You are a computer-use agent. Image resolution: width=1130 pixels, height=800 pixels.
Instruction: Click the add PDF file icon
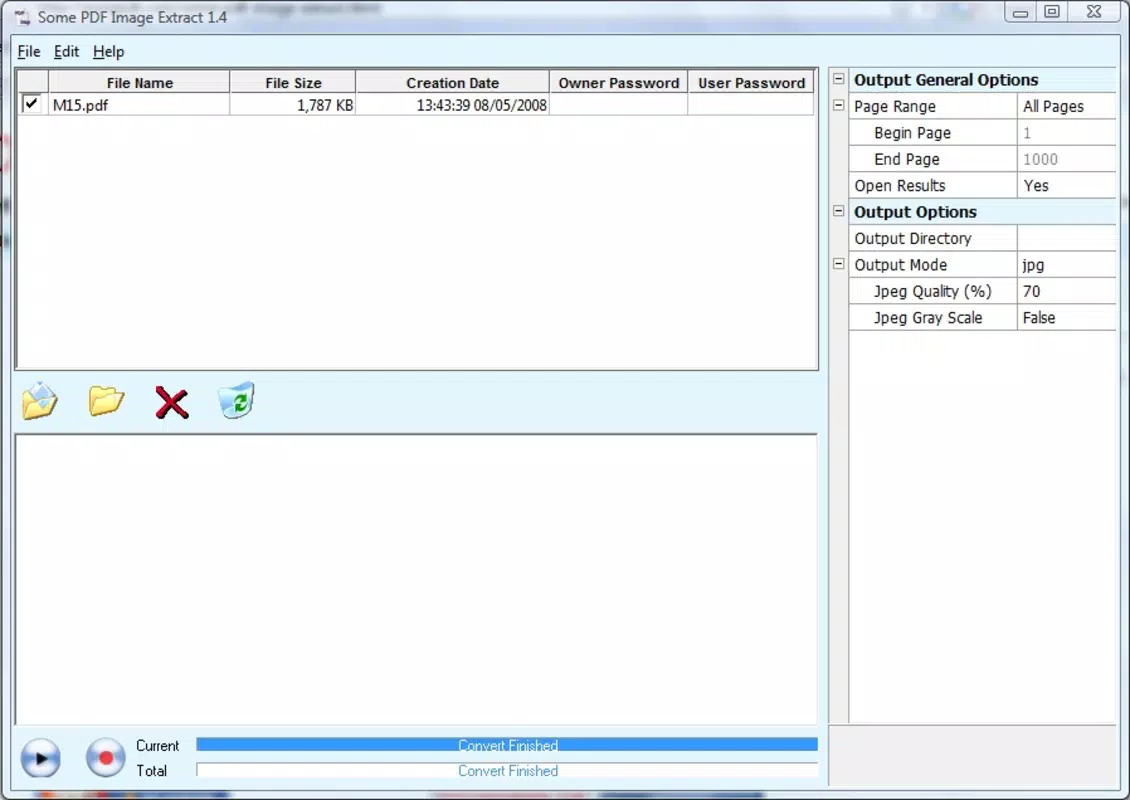coord(40,401)
